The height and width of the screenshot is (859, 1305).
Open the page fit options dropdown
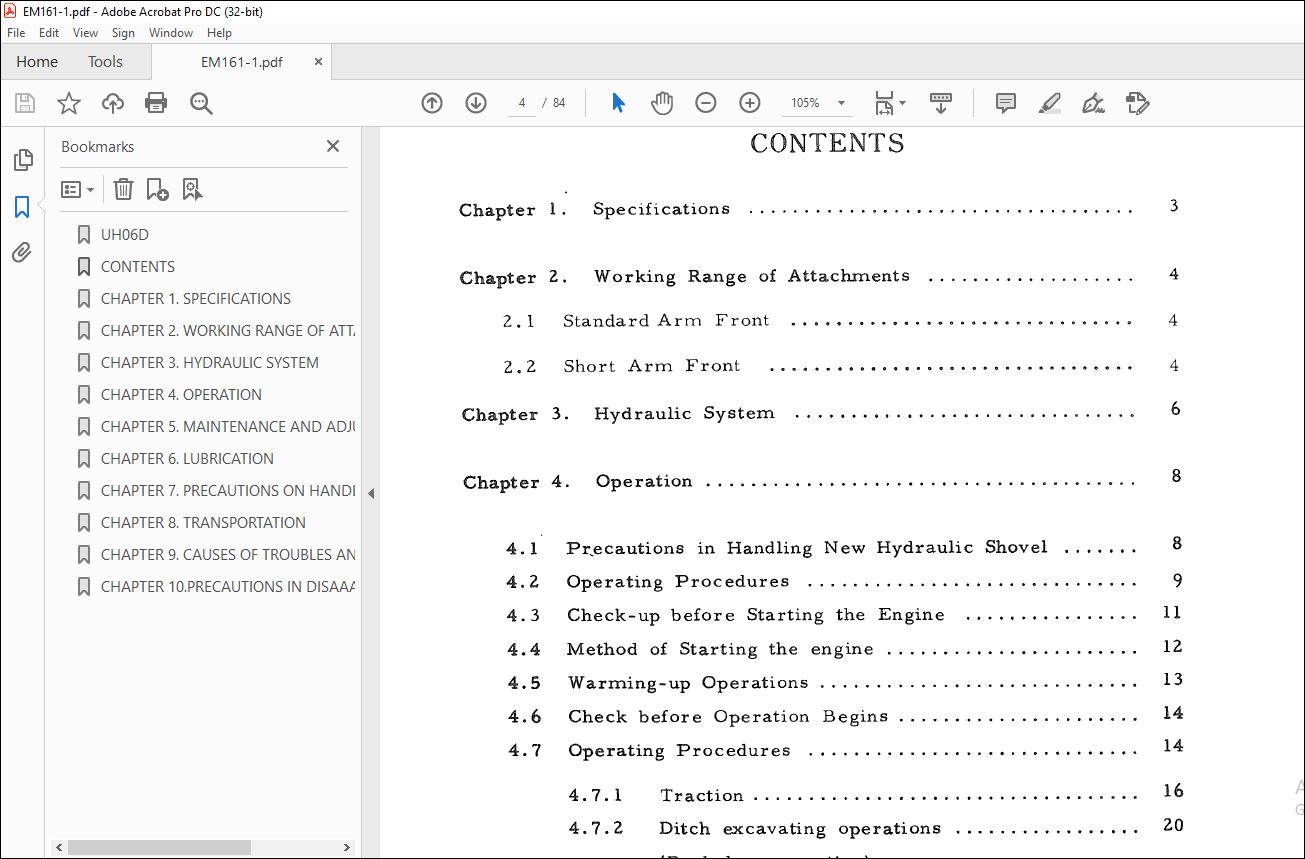click(x=889, y=103)
